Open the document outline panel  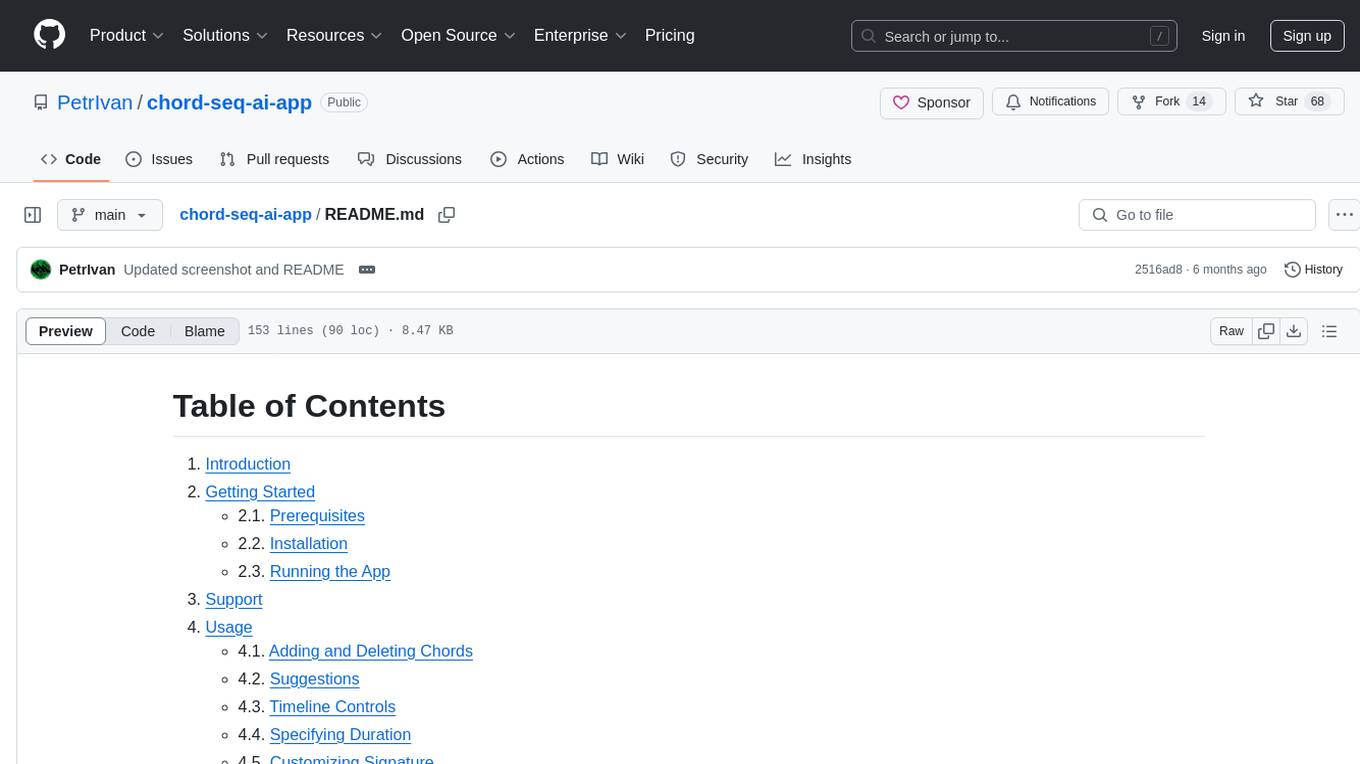tap(1329, 331)
